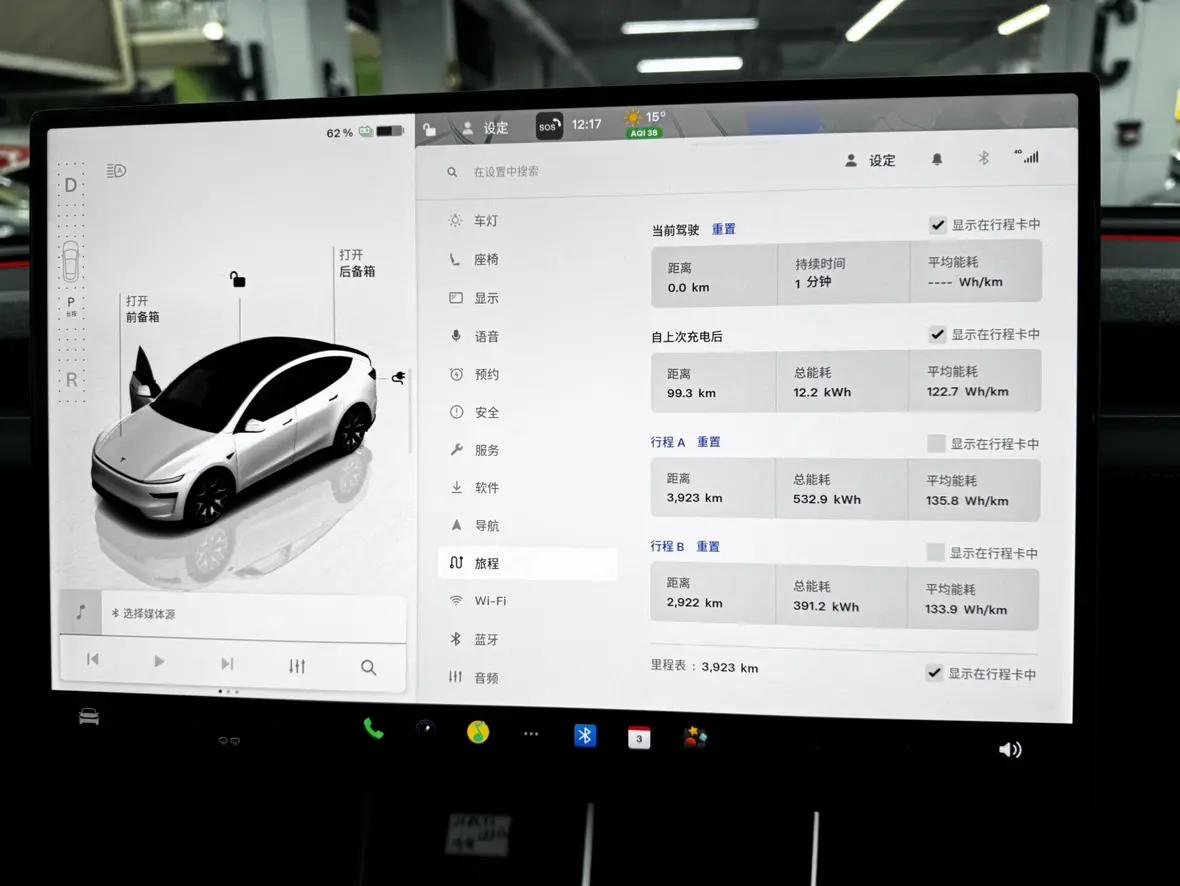
Task: Tap the unlock padlock above the car
Action: (x=237, y=279)
